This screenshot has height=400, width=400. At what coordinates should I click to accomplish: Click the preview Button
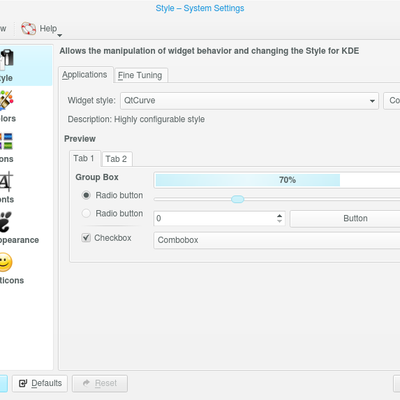(x=345, y=219)
